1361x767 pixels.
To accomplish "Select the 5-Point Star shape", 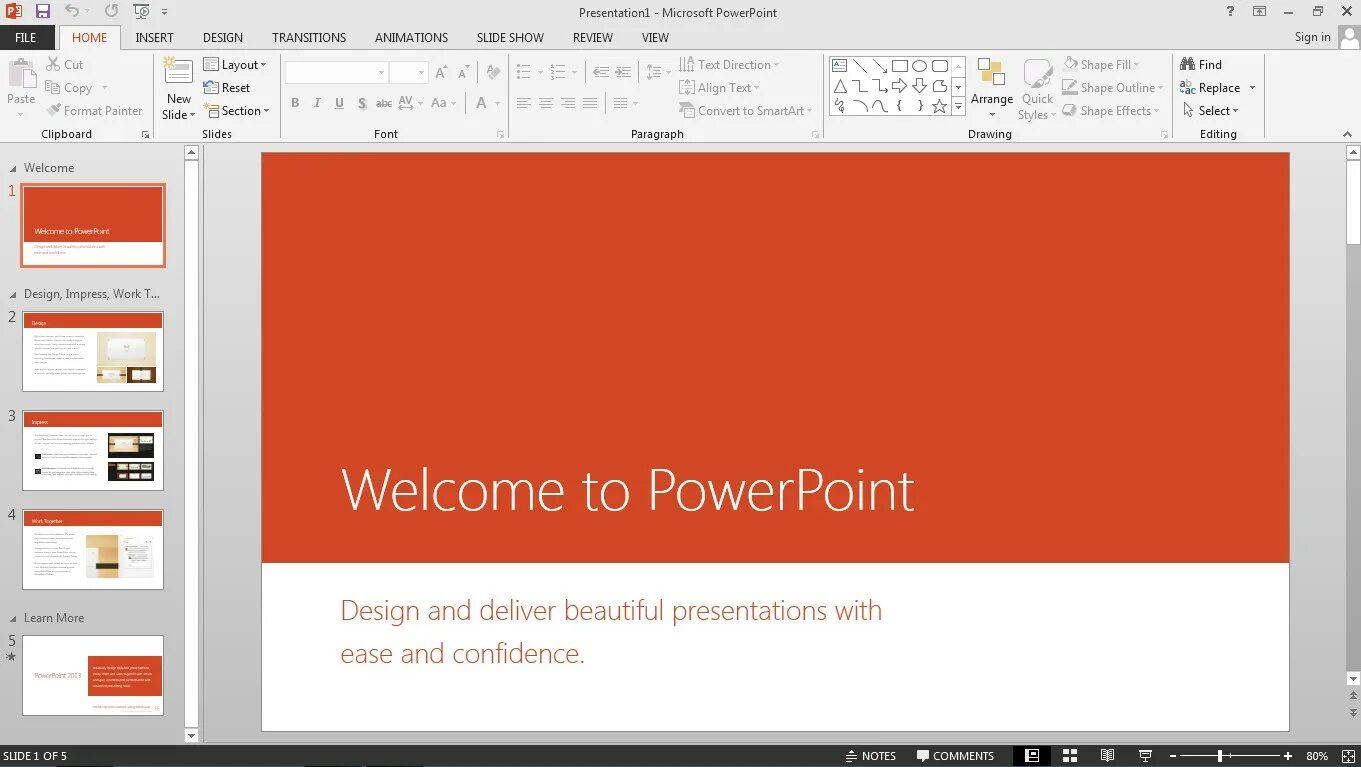I will [939, 106].
